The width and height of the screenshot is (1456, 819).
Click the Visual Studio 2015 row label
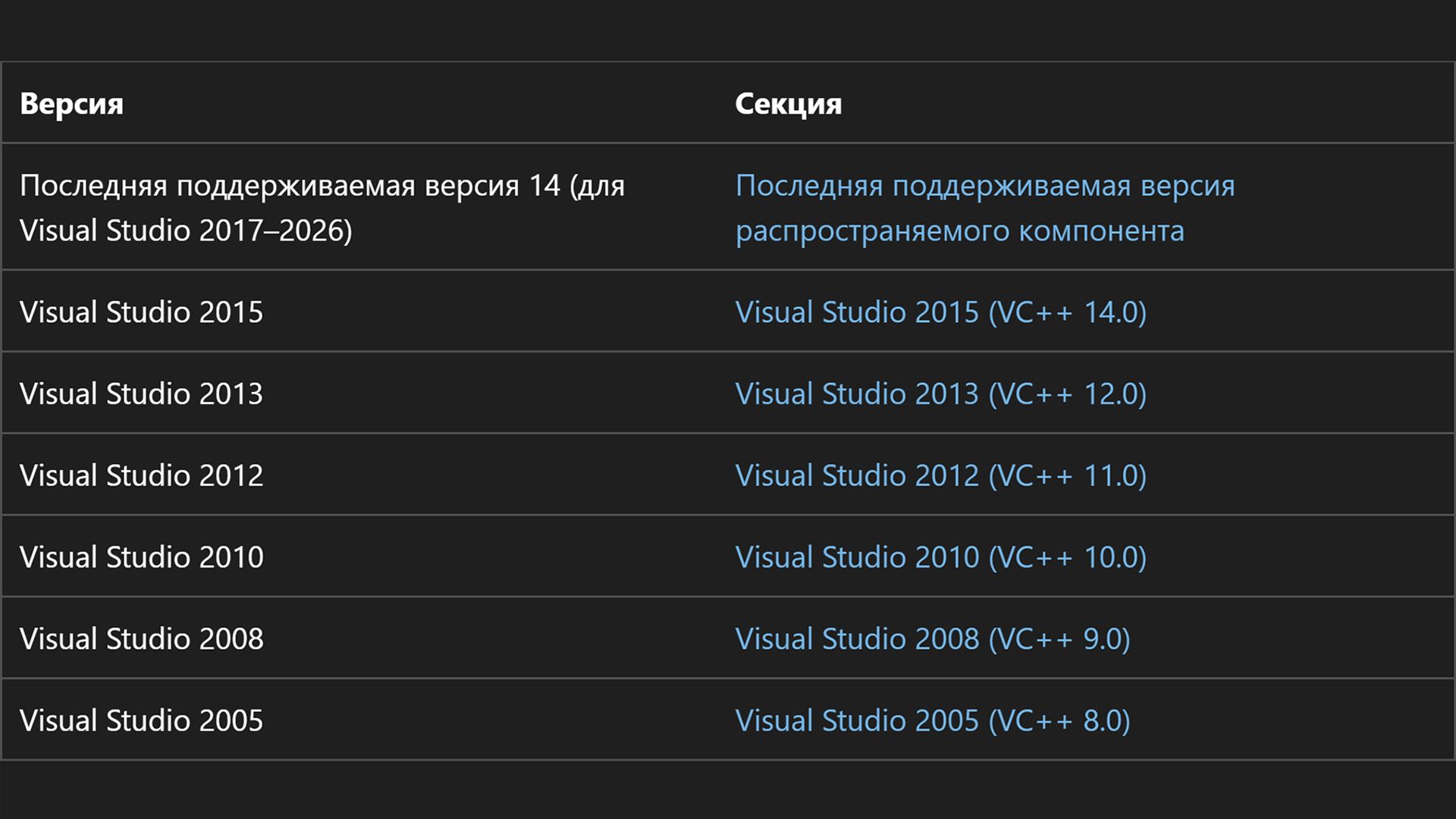pyautogui.click(x=143, y=312)
